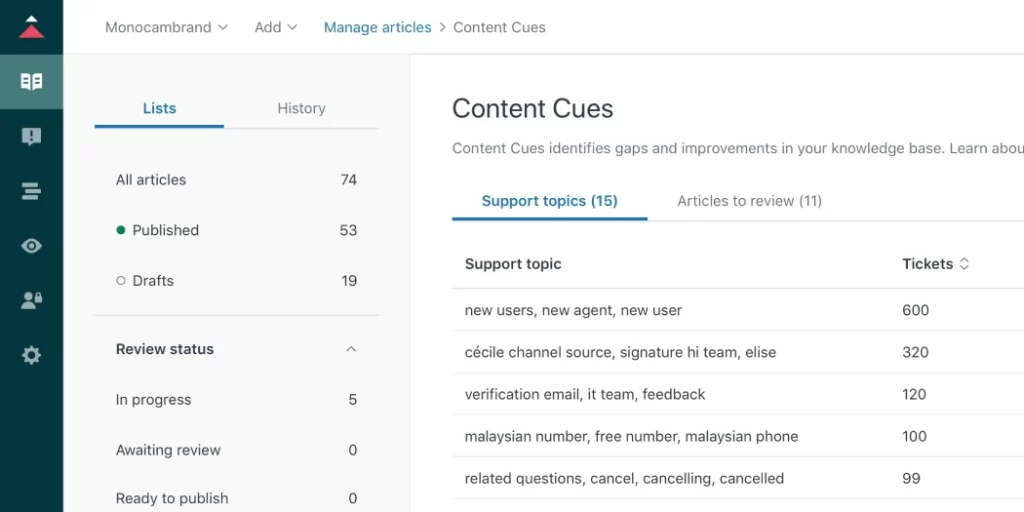Sort by Tickets column arrows

pos(964,264)
